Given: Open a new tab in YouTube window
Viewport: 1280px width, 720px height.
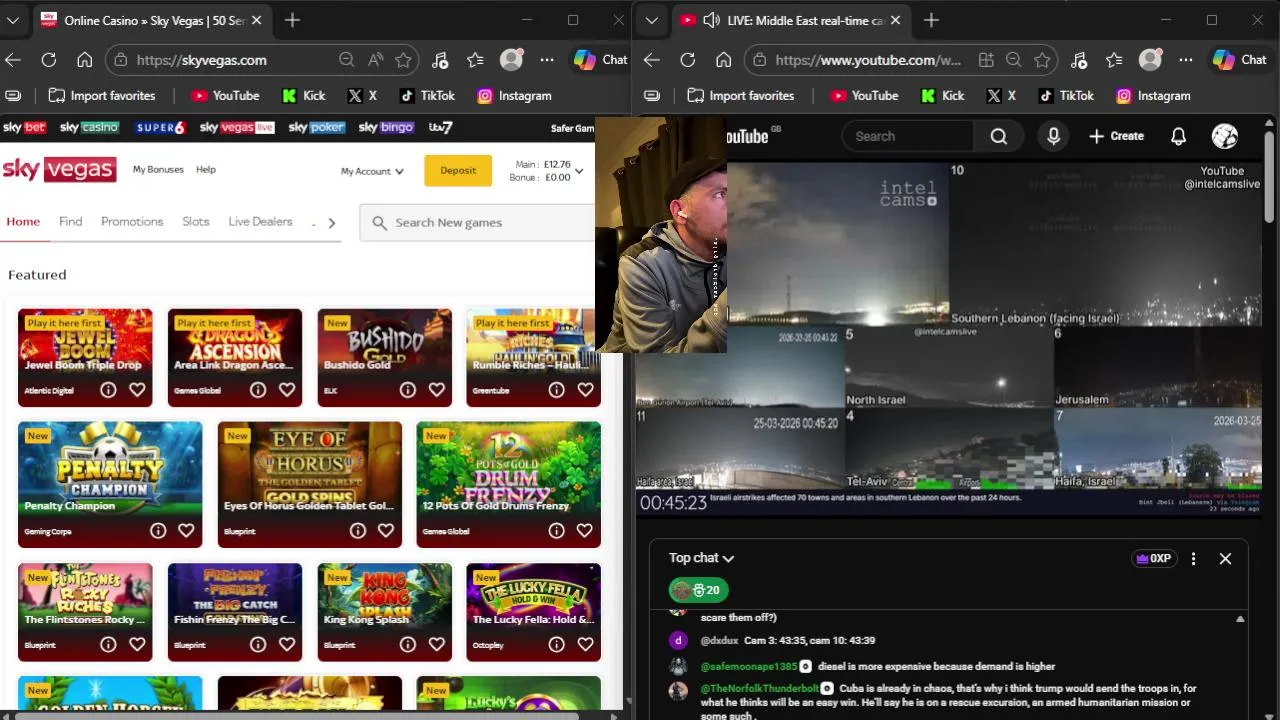Looking at the screenshot, I should click(x=931, y=20).
